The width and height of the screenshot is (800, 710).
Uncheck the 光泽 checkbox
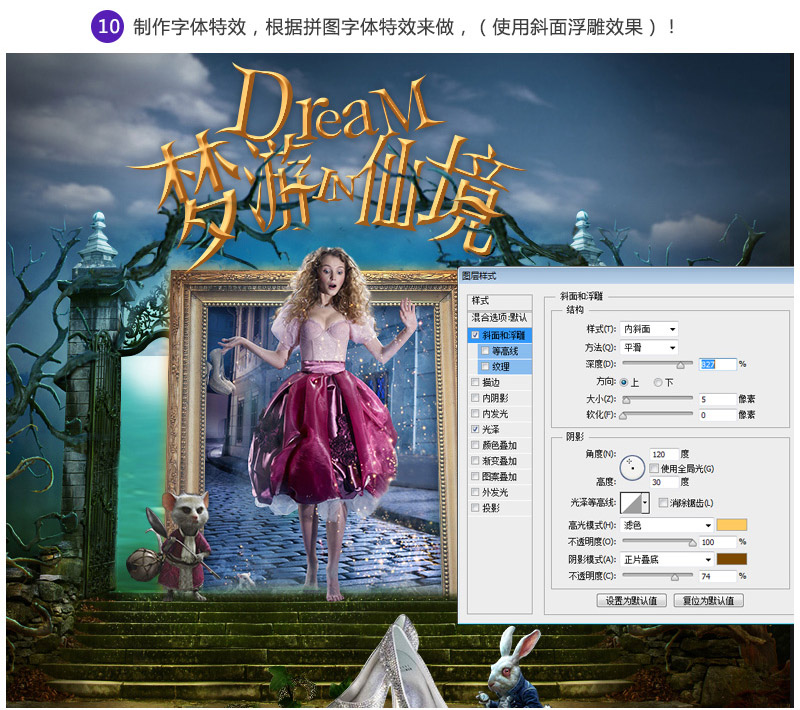(475, 429)
